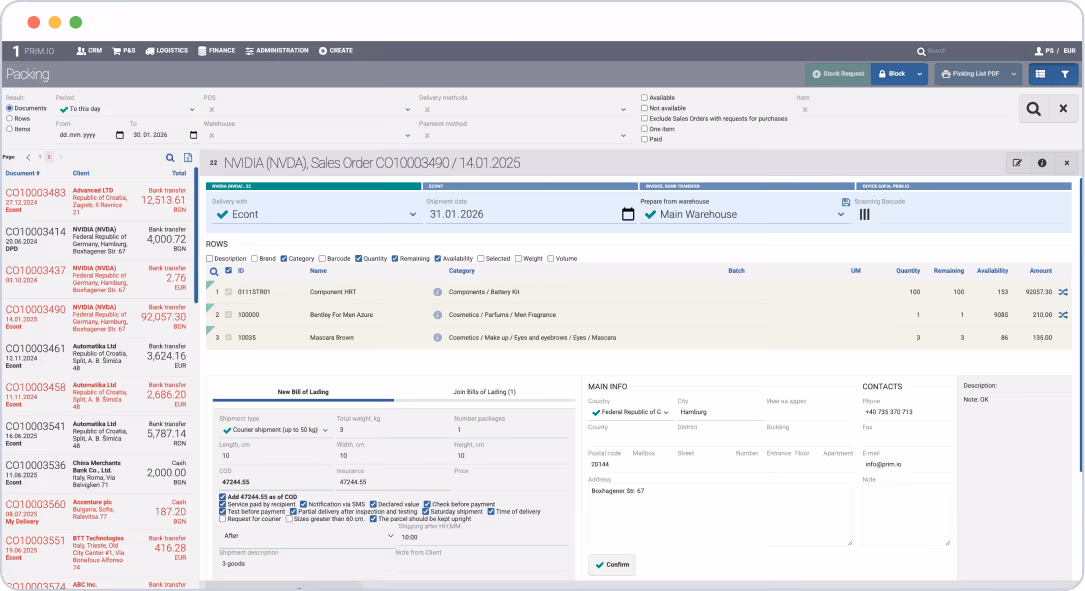Clear the Item filter X
The height and width of the screenshot is (591, 1085).
coord(805,109)
